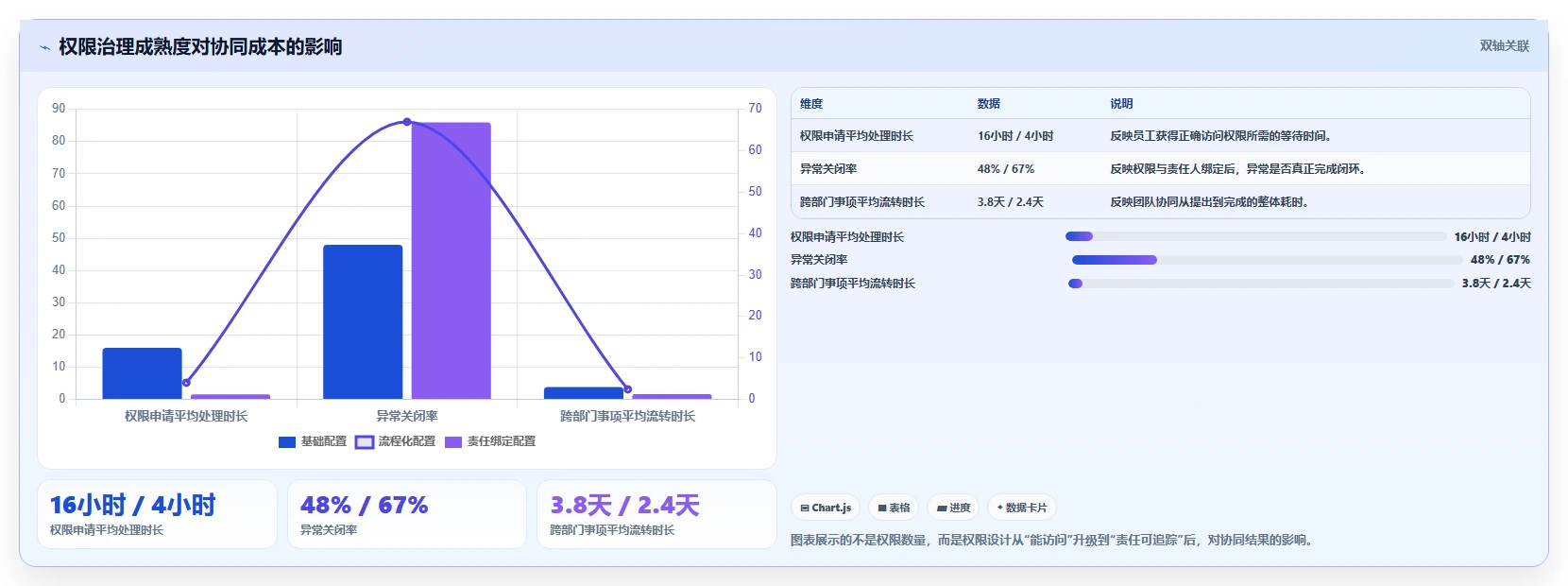Click the 异常关闭率 progress bar
1568x586 pixels.
click(1268, 260)
